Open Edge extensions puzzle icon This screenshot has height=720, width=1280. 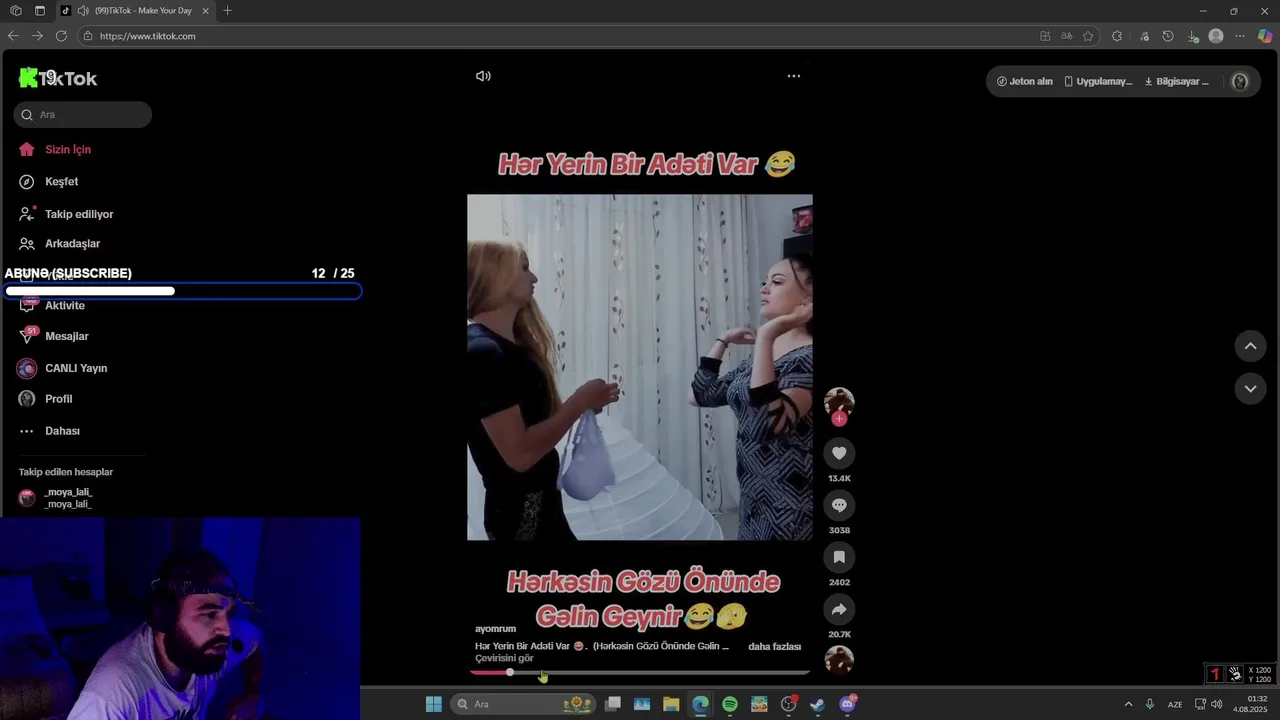pos(1117,36)
